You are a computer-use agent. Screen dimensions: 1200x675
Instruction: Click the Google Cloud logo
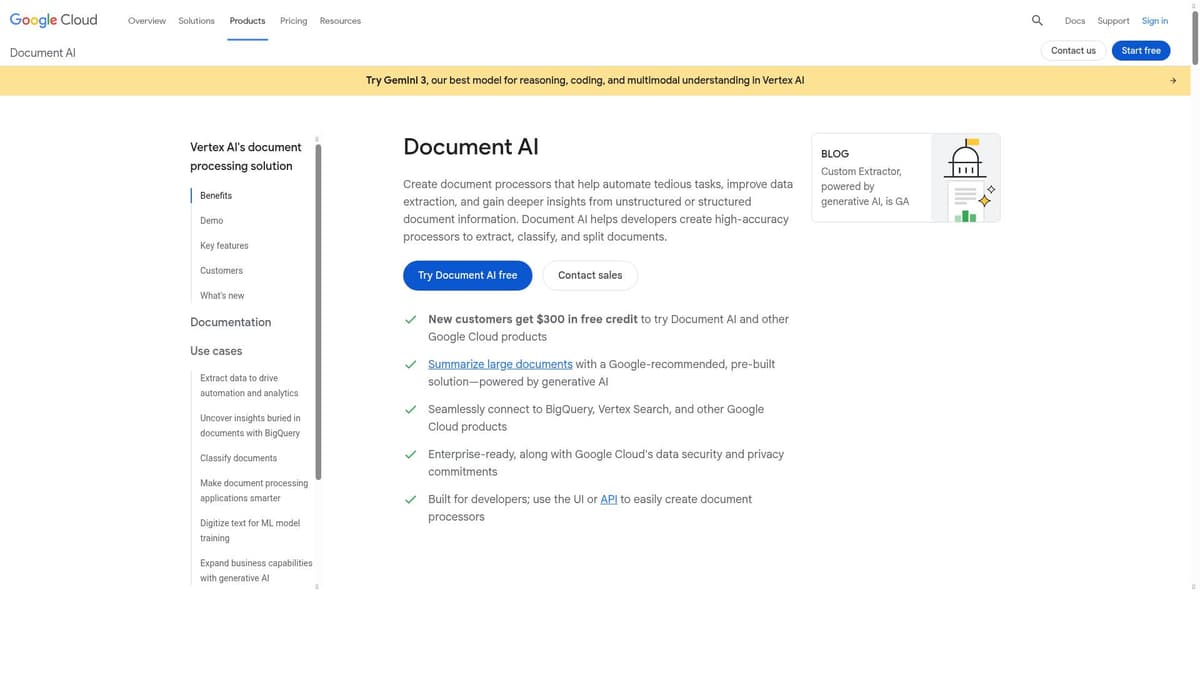[53, 20]
